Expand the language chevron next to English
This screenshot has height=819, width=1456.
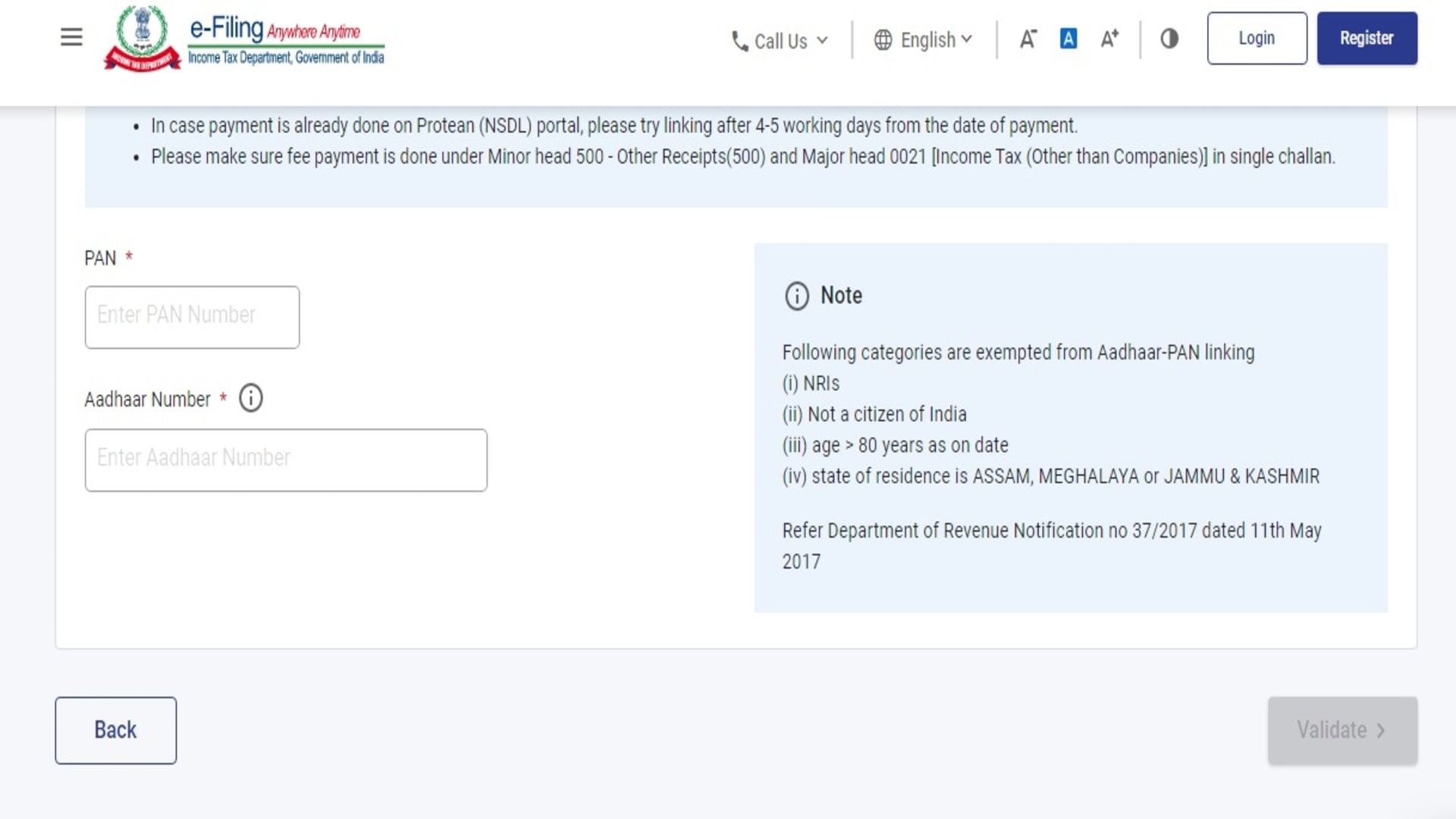966,40
